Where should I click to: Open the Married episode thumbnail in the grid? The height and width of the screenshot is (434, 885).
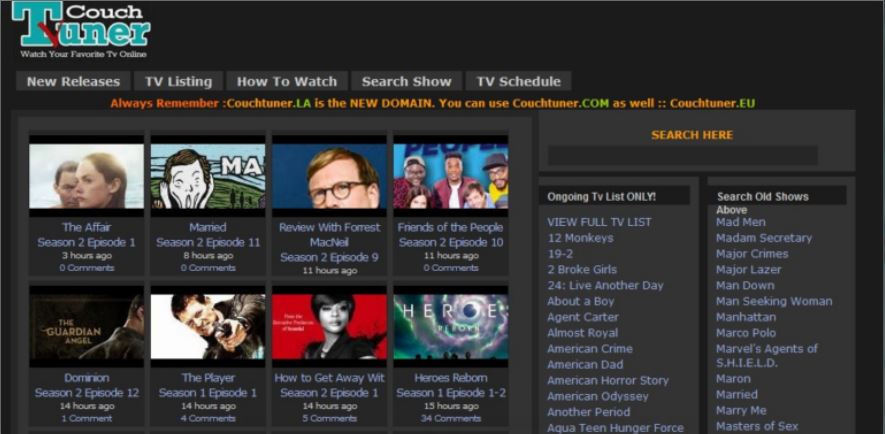click(208, 176)
